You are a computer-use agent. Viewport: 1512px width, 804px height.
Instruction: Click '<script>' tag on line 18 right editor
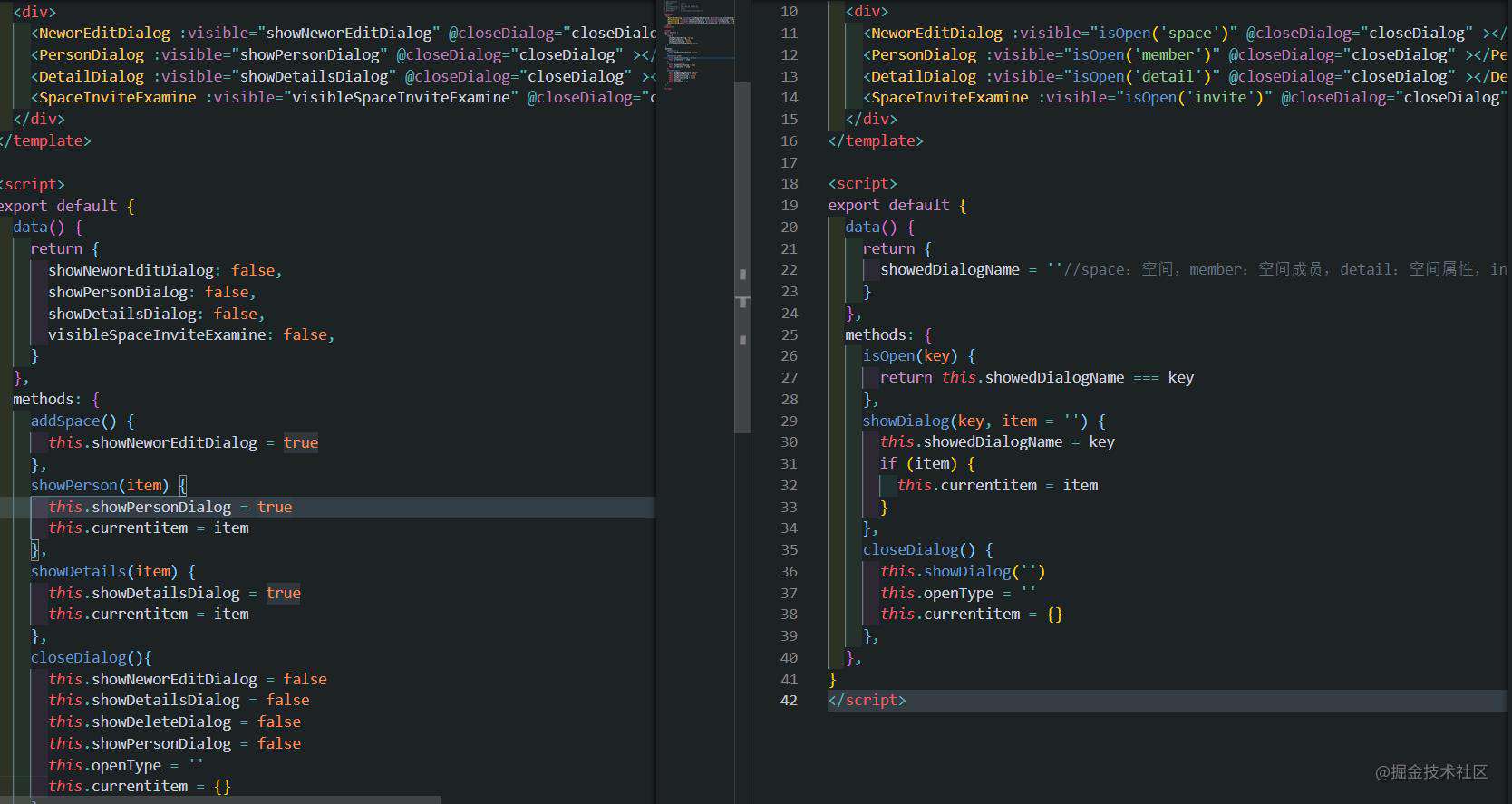click(862, 184)
